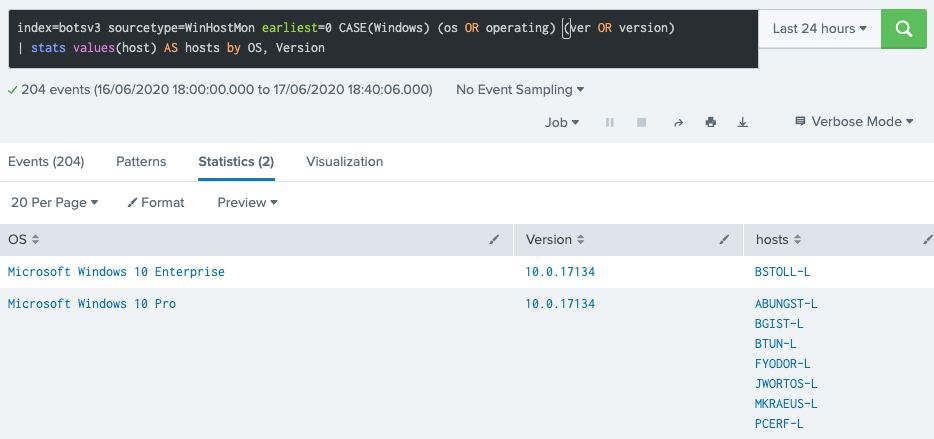
Task: Click the share job arrow icon
Action: coord(677,122)
